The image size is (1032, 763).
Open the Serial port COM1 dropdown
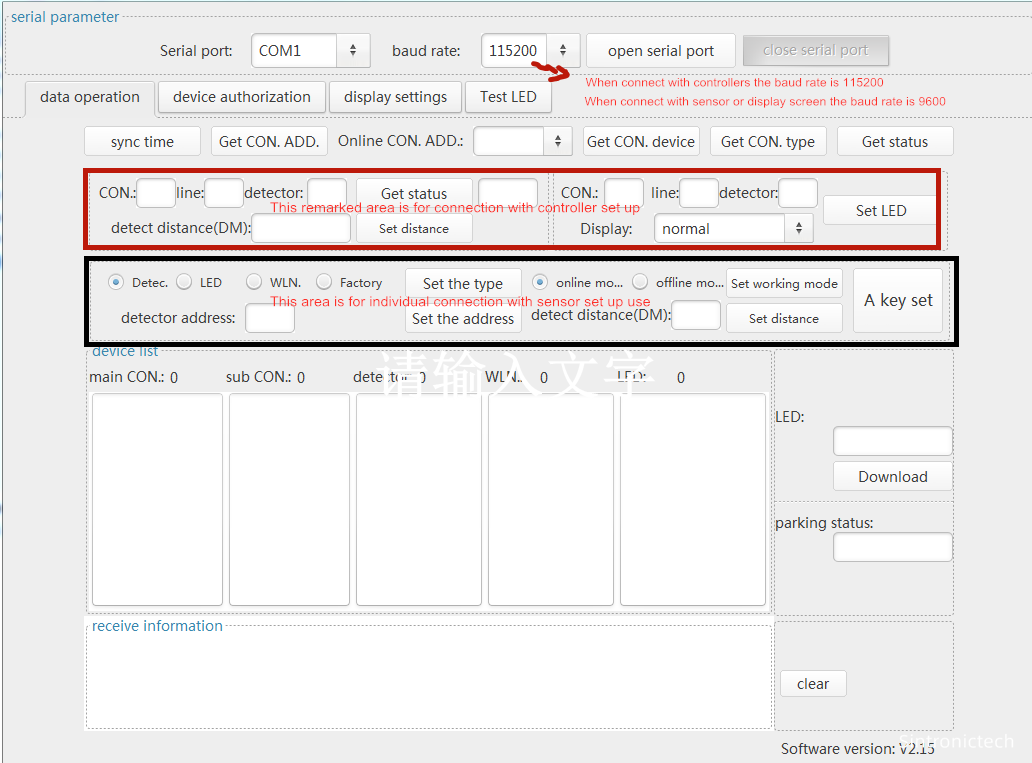coord(310,51)
